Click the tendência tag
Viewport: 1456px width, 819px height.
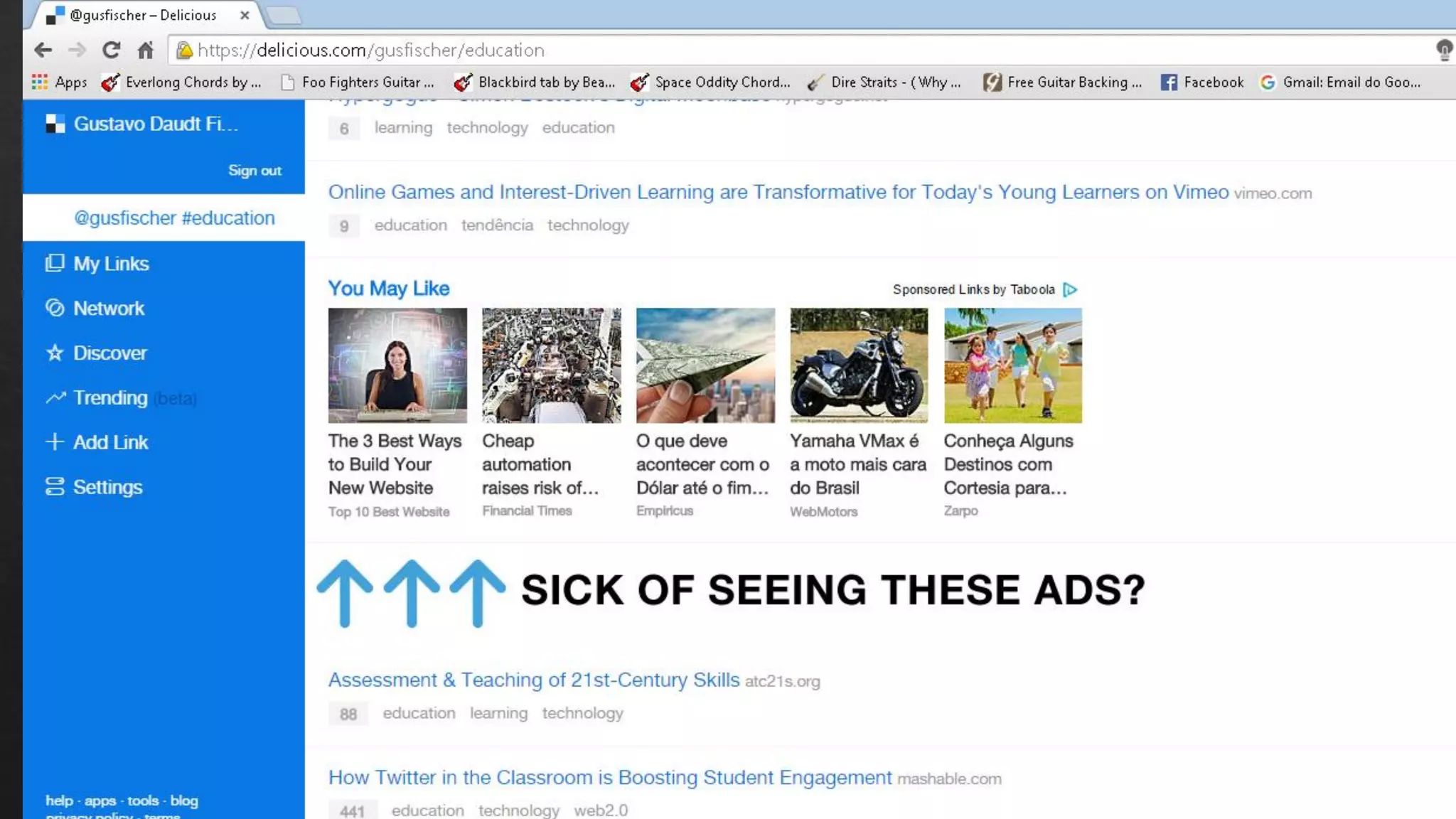[497, 225]
